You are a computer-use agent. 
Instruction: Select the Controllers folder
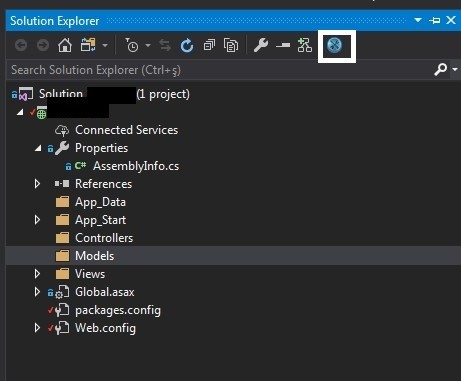click(x=104, y=238)
